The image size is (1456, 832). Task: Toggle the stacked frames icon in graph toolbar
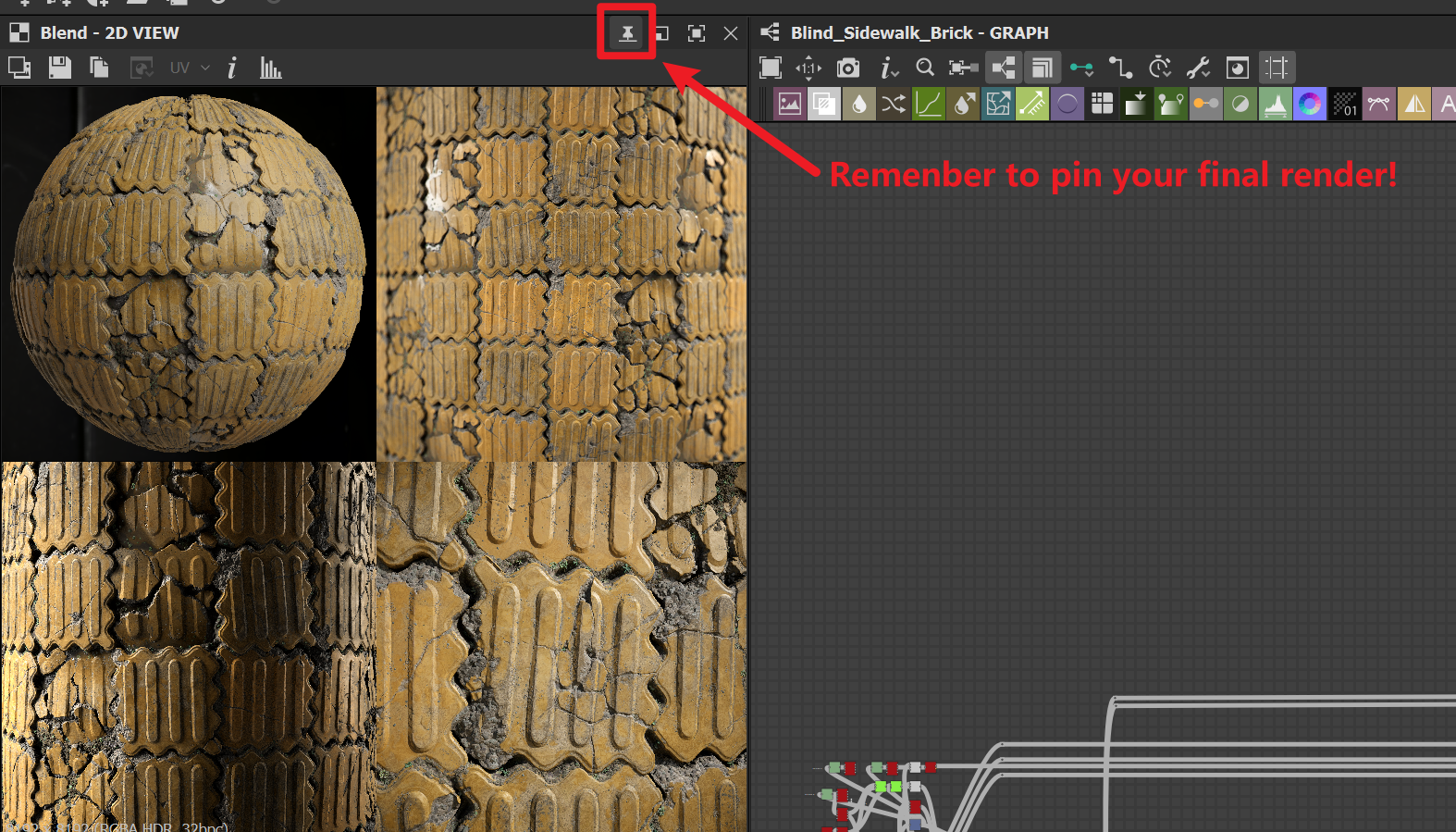pyautogui.click(x=1043, y=68)
